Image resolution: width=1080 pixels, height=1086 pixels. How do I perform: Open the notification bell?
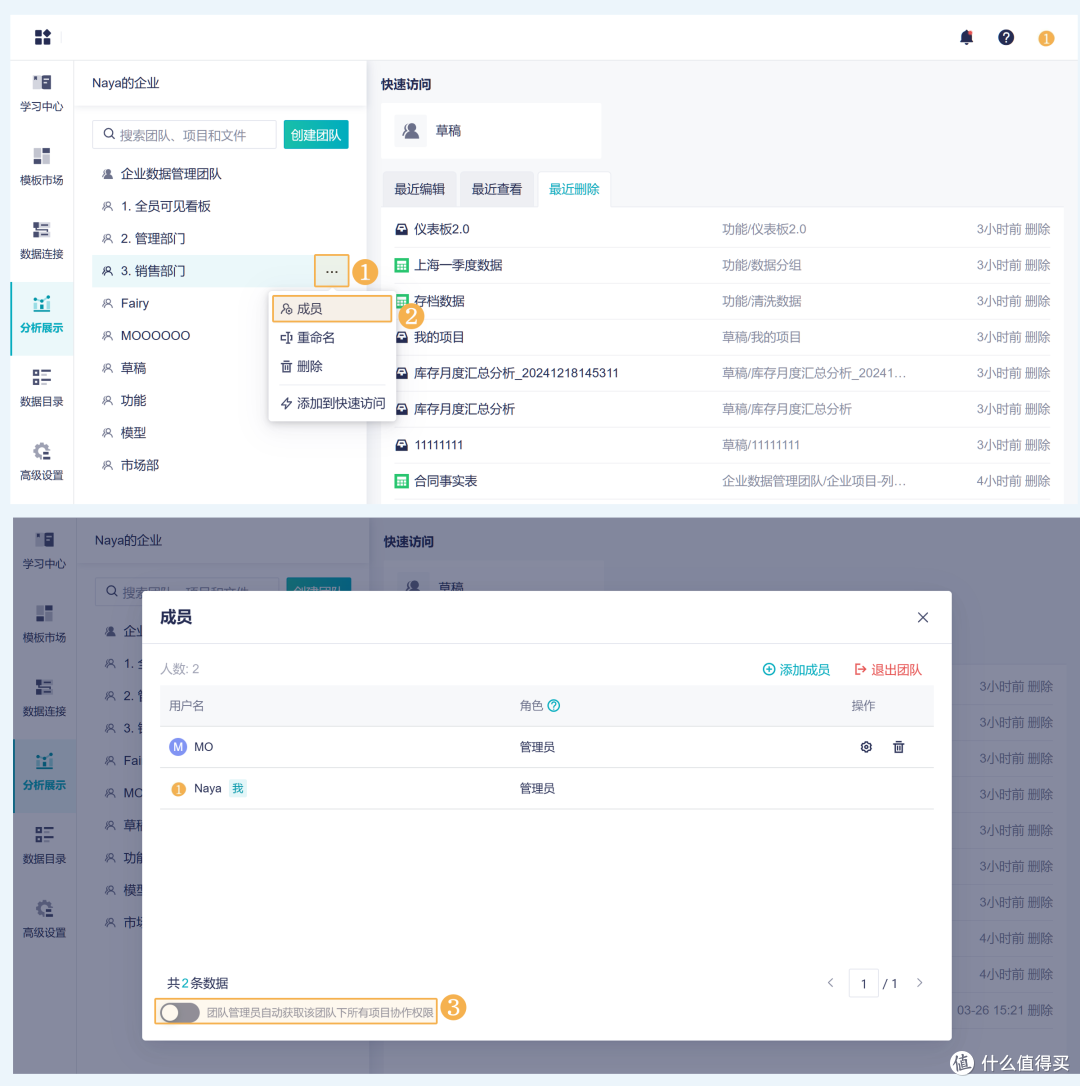(x=966, y=37)
